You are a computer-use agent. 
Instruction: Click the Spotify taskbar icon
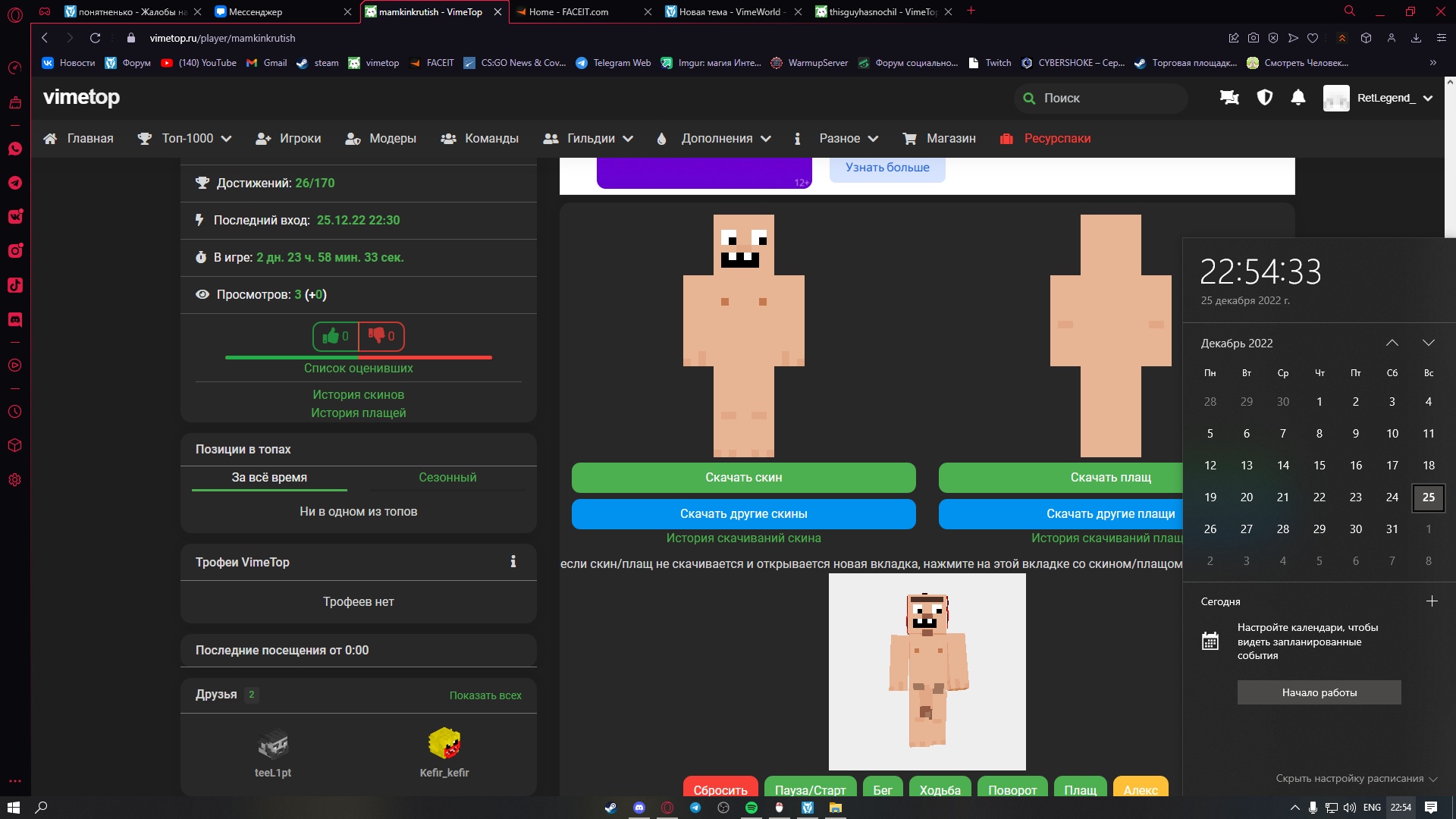(x=752, y=808)
